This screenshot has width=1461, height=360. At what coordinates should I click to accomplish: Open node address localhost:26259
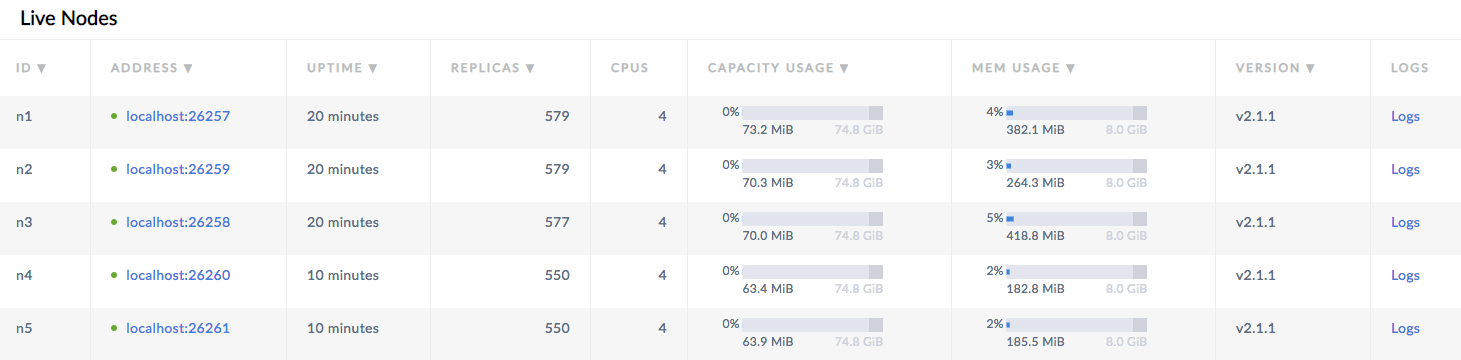(x=178, y=169)
